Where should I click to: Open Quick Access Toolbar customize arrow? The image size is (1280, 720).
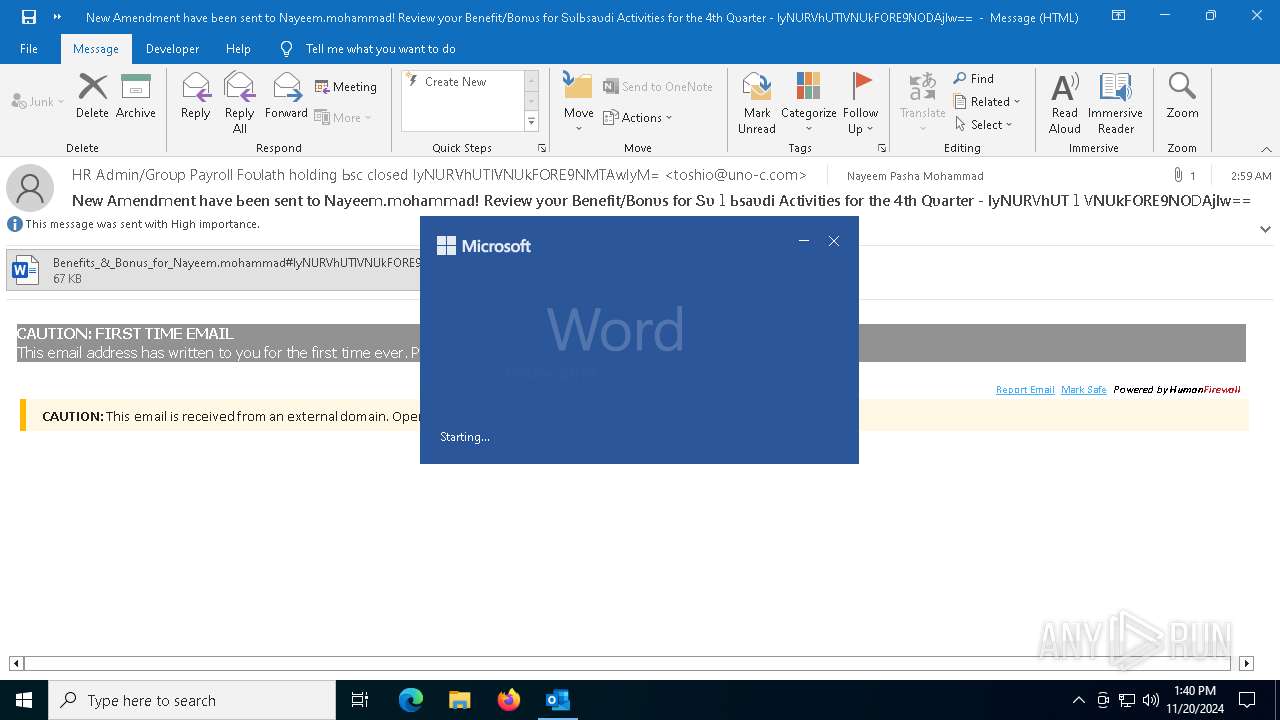57,17
